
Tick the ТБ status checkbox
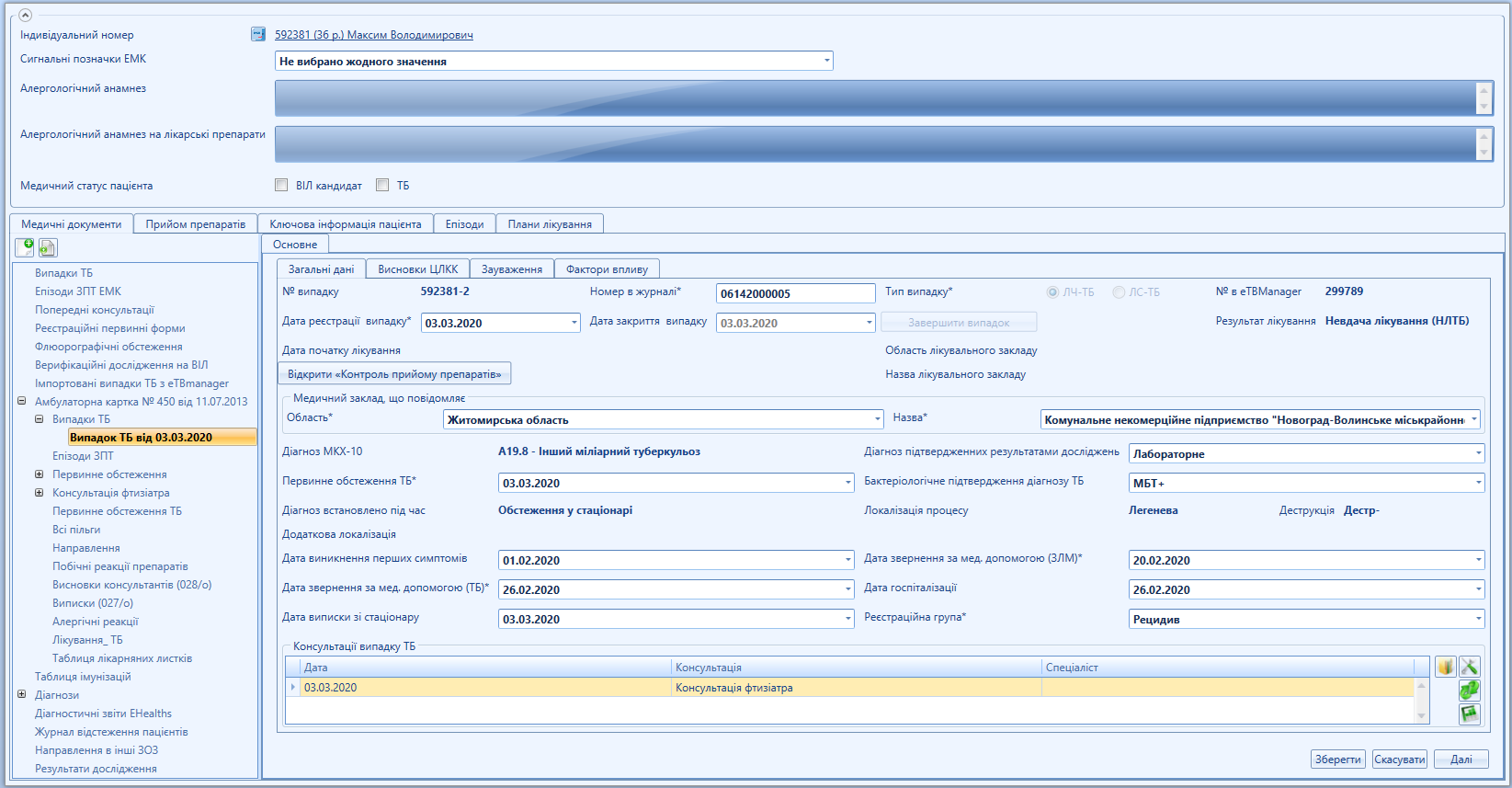pos(382,185)
